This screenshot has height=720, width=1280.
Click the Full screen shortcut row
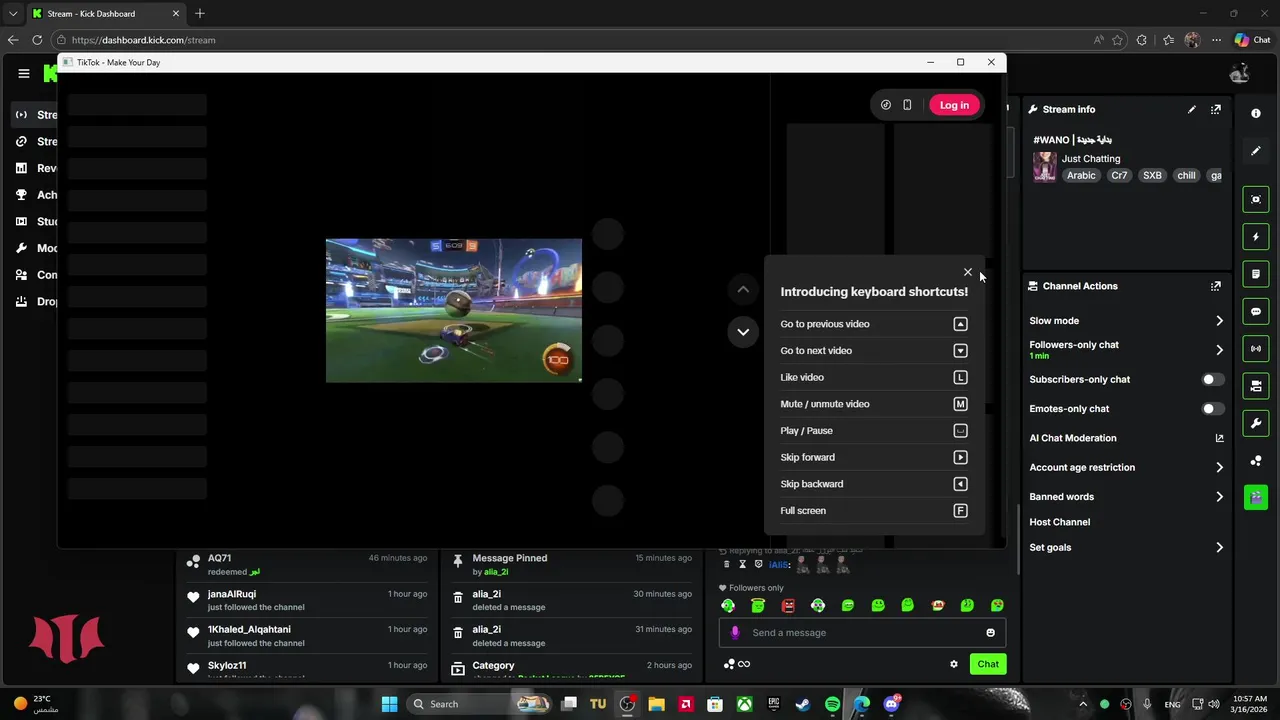point(874,511)
